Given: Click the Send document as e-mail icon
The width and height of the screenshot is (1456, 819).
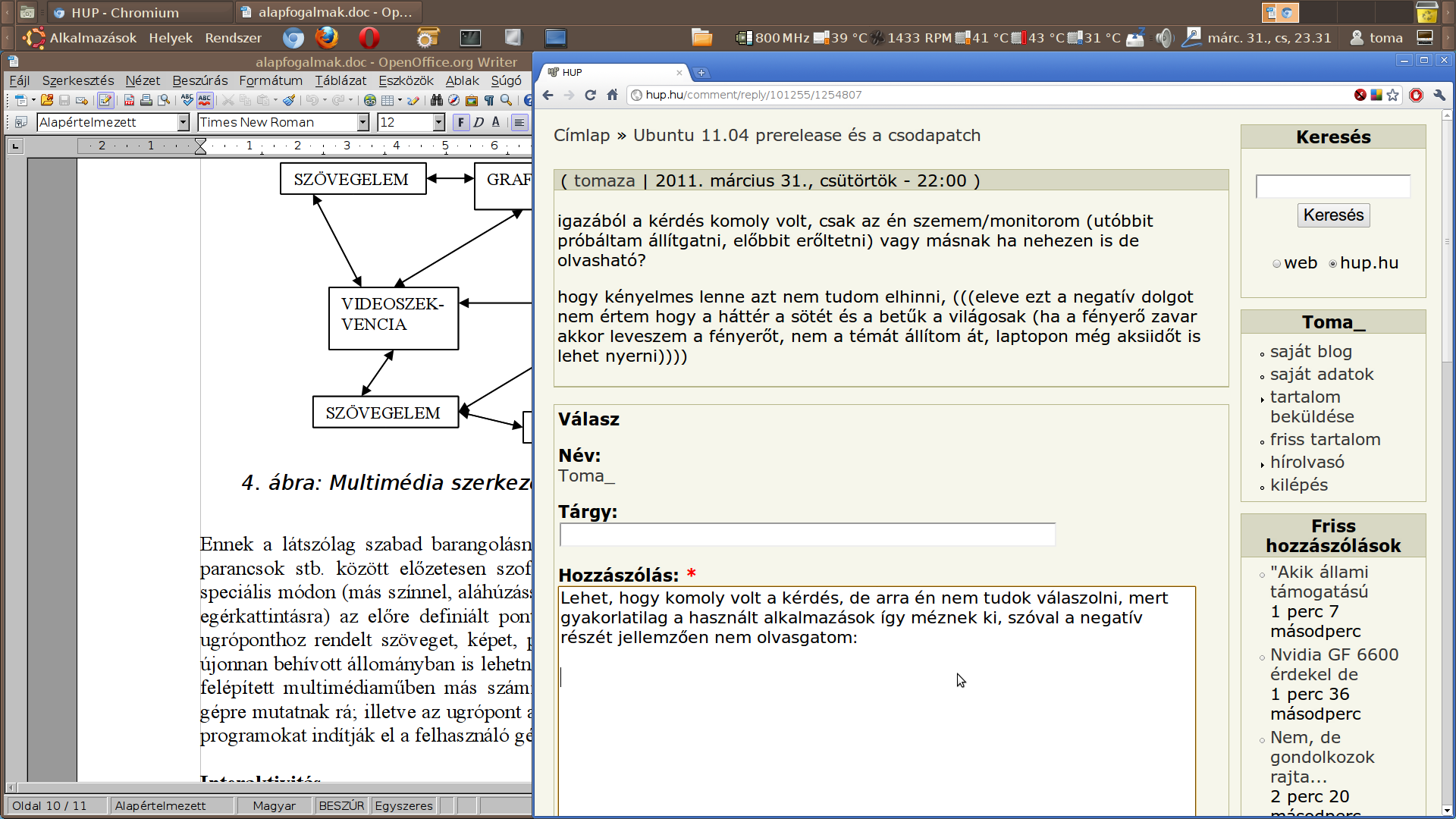Looking at the screenshot, I should pyautogui.click(x=82, y=100).
